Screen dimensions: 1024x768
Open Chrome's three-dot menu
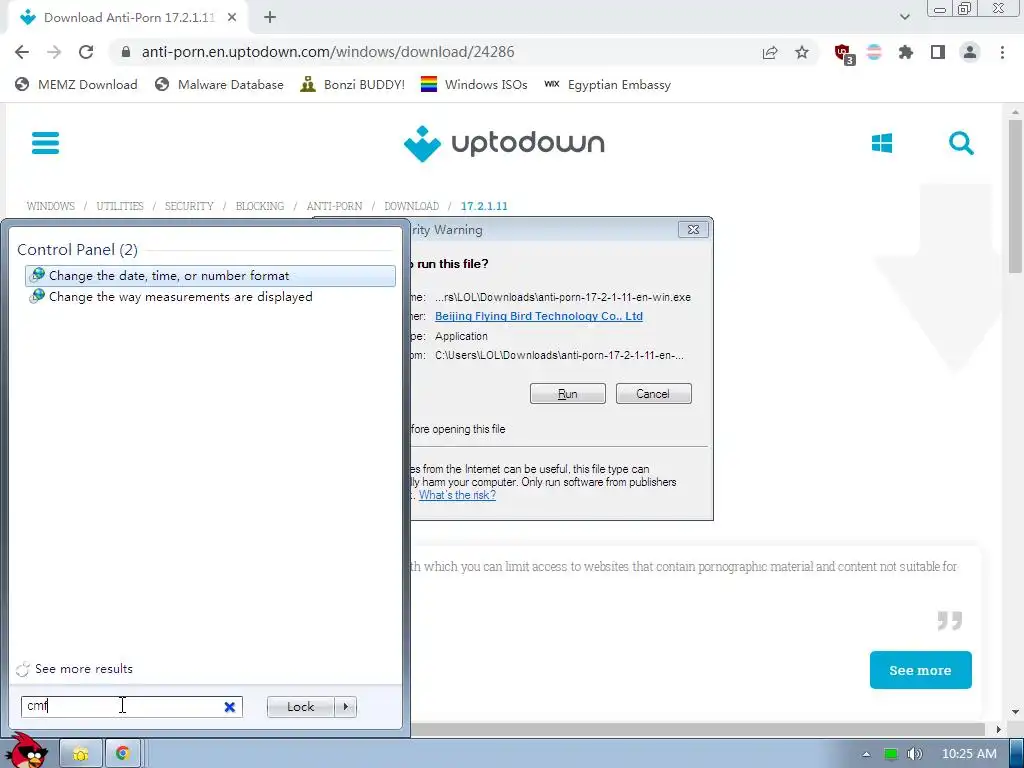(1002, 52)
